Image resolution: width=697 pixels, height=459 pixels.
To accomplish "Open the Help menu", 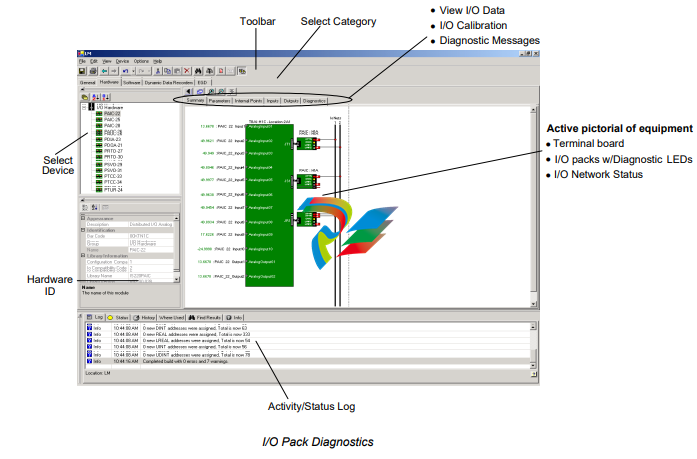I will pos(158,61).
